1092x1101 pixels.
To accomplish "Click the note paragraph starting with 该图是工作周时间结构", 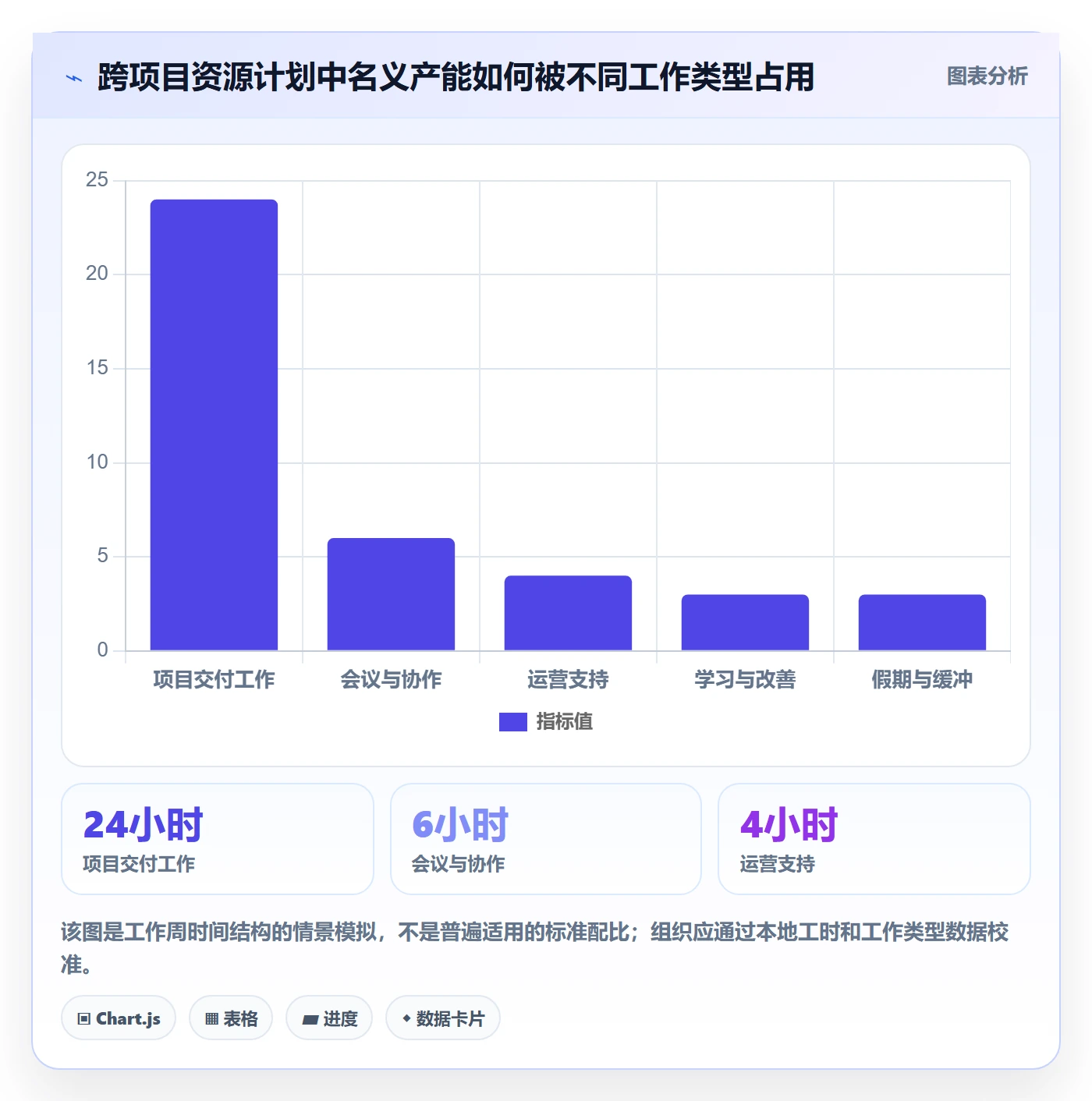I will click(x=535, y=948).
